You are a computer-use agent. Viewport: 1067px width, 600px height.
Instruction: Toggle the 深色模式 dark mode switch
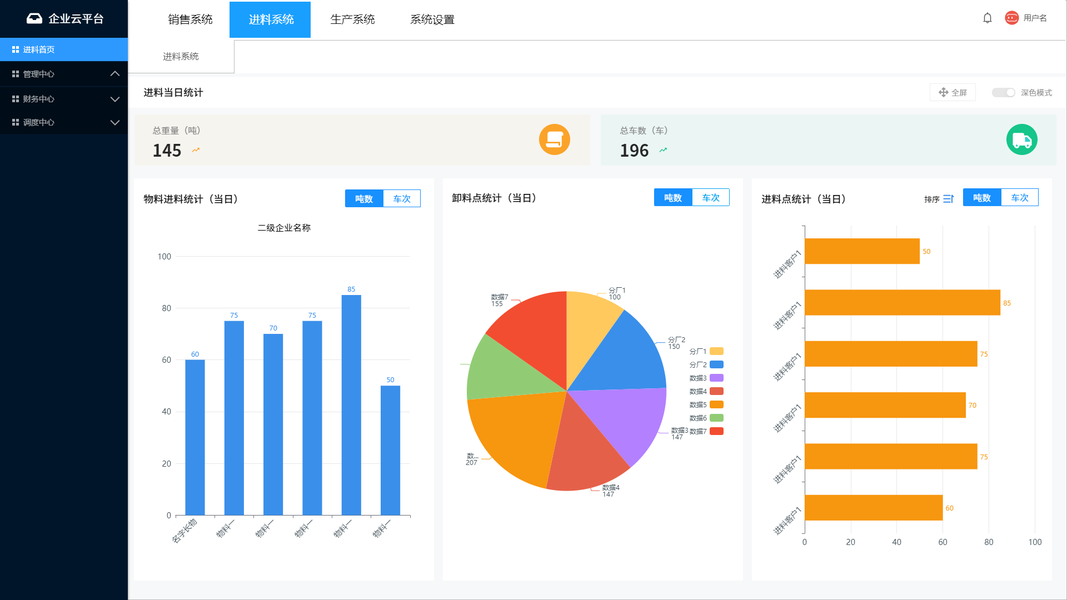[x=1003, y=93]
